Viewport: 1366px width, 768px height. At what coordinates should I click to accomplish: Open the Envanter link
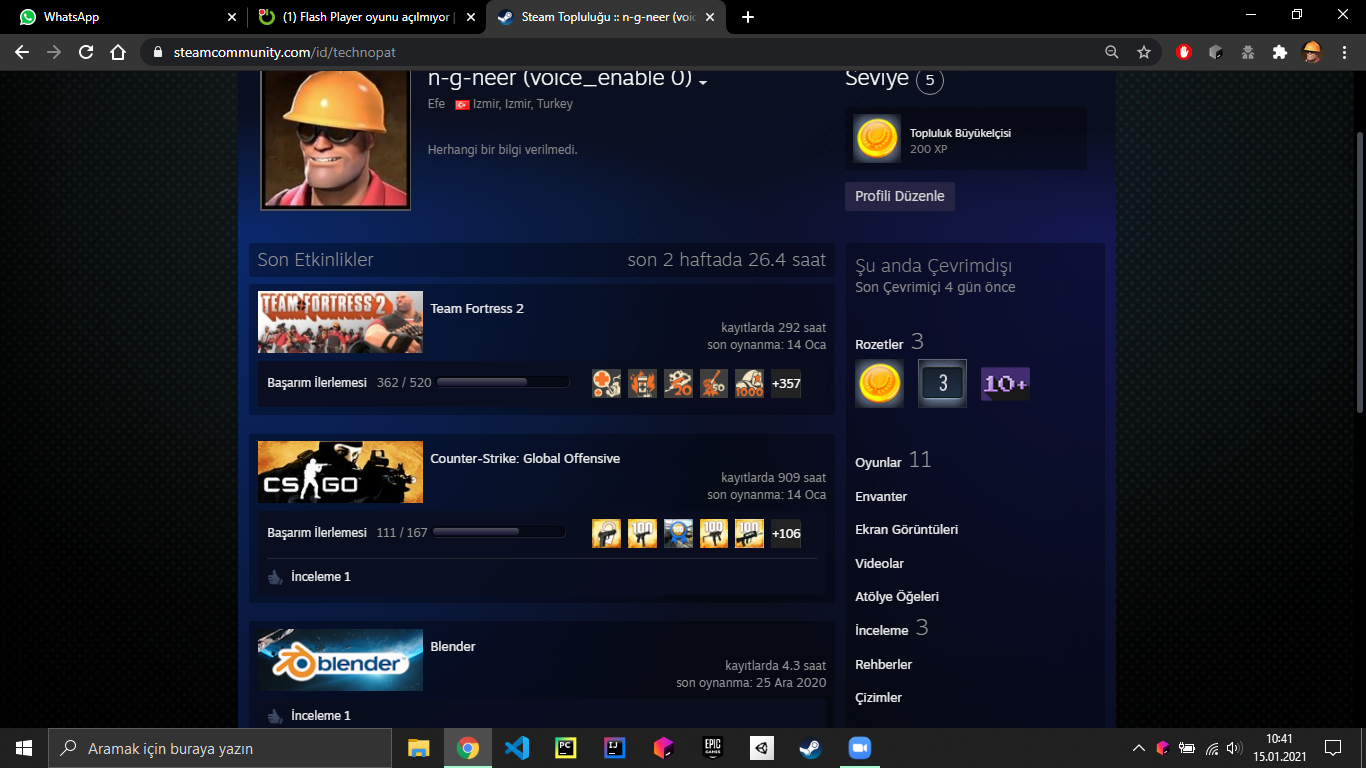881,497
